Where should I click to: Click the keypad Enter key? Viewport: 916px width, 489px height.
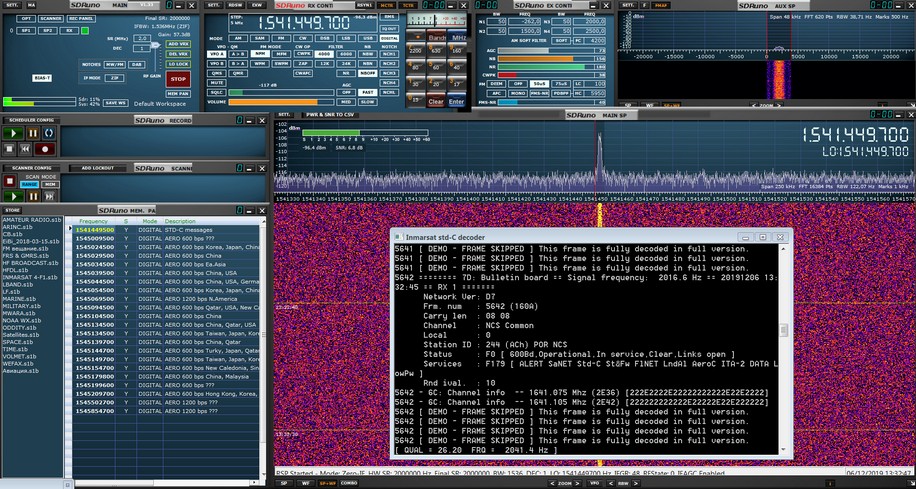[x=457, y=101]
